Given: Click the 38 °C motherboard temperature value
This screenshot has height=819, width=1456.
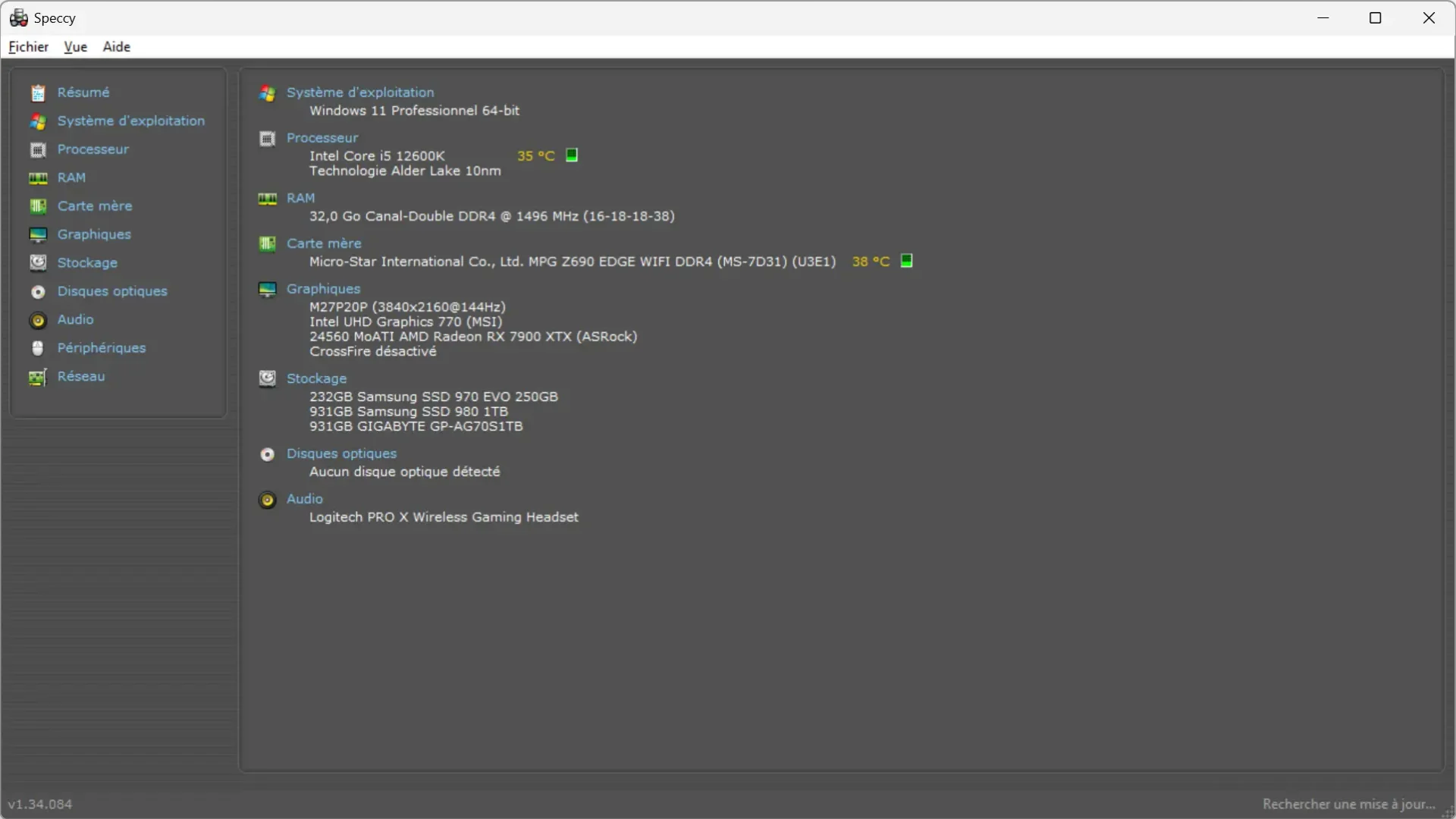Looking at the screenshot, I should click(871, 262).
